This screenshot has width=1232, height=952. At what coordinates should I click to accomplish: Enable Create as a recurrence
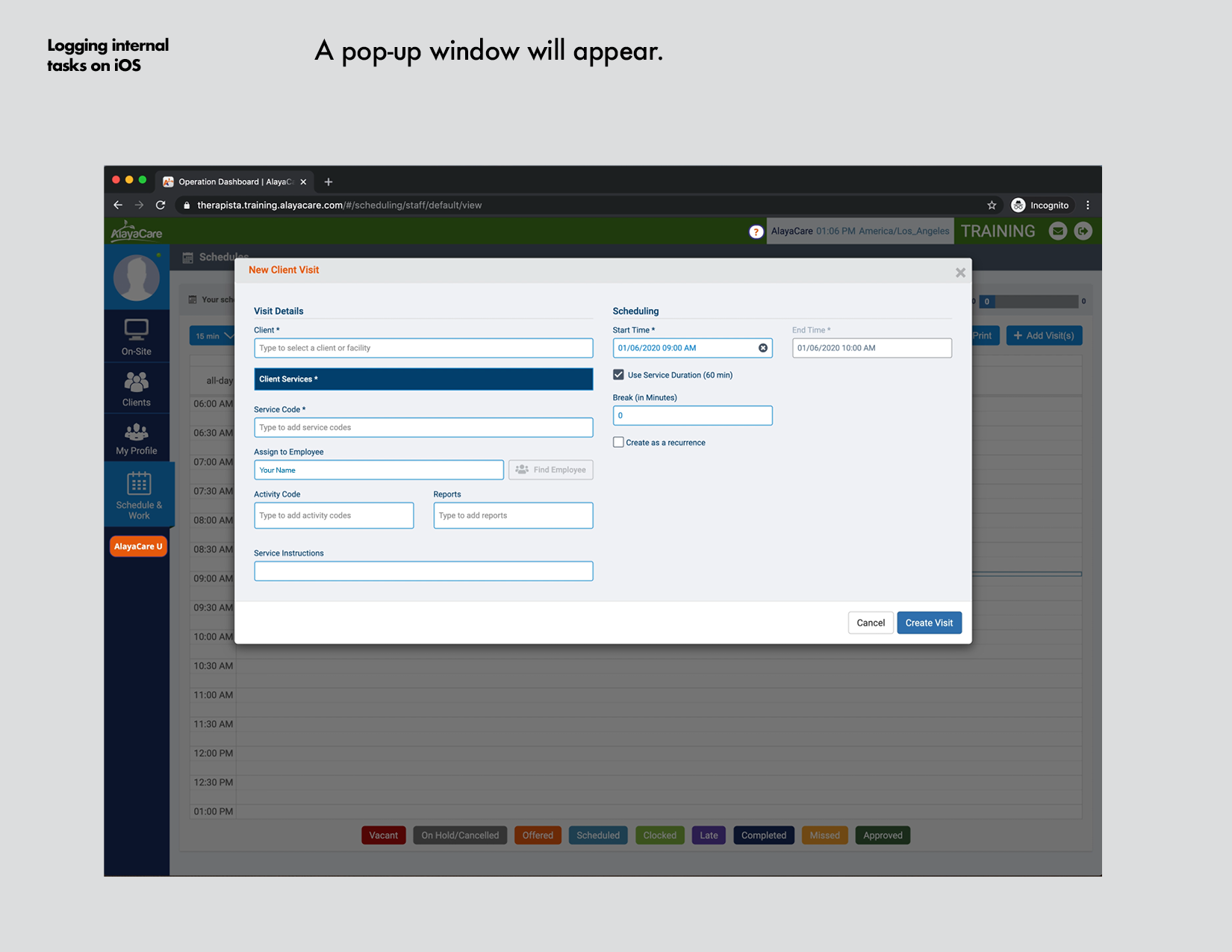[x=618, y=442]
